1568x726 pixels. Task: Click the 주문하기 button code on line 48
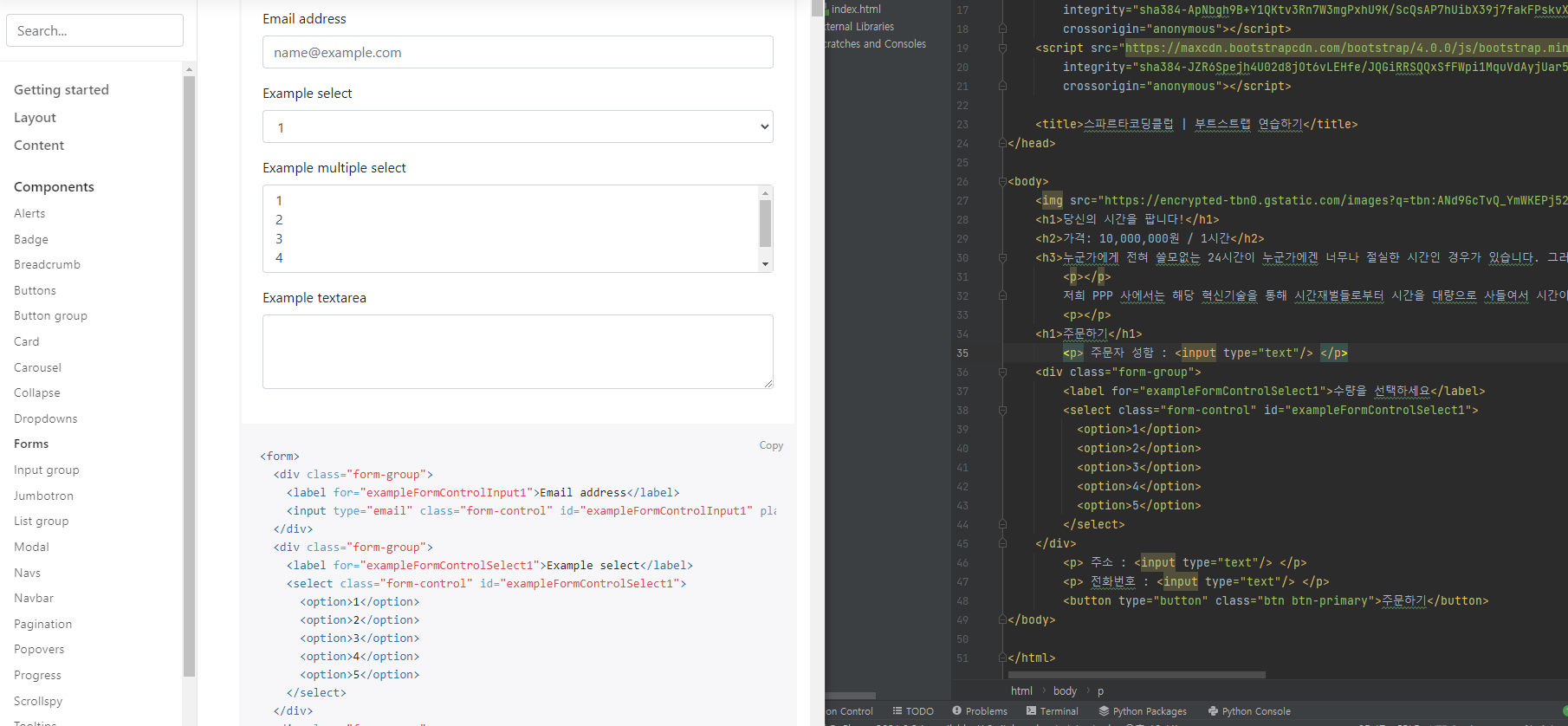pos(1276,601)
